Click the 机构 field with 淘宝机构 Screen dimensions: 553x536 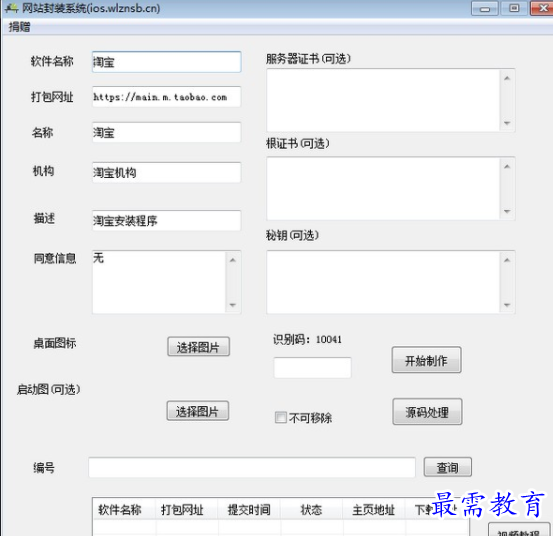pyautogui.click(x=166, y=172)
